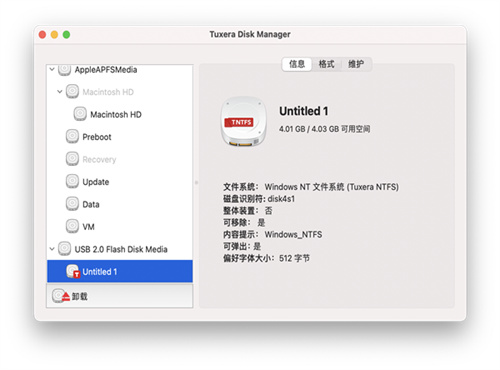Collapse the USB 2.0 Flash Disk Media node
500x370 pixels.
(52, 249)
